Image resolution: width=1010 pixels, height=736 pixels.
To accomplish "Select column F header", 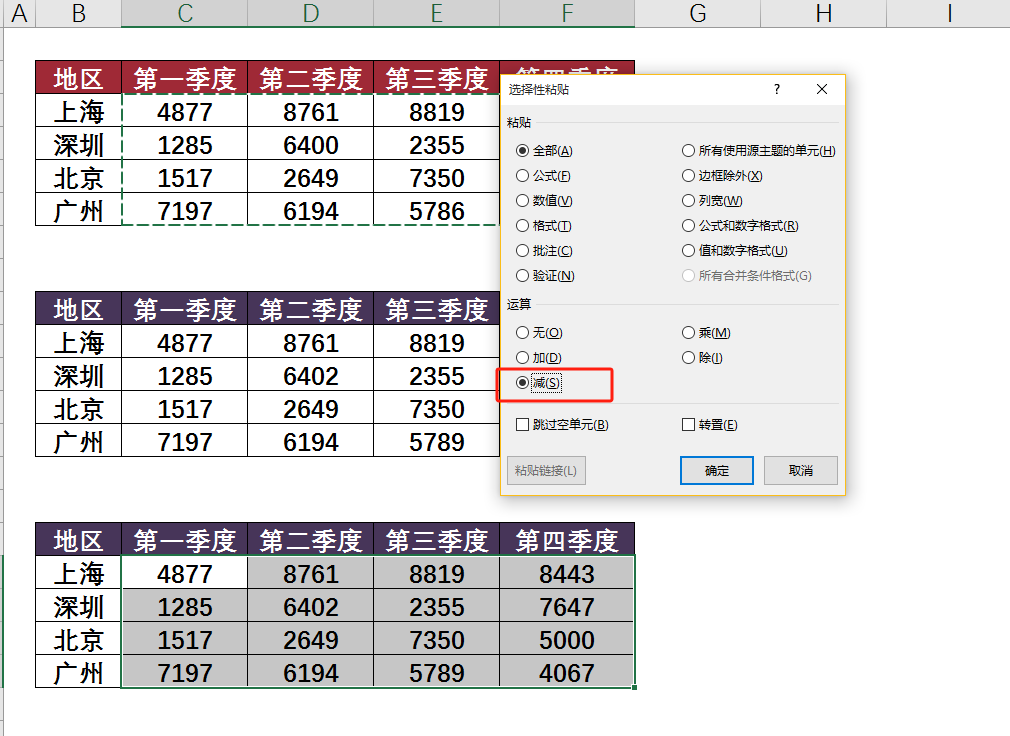I will tap(567, 13).
